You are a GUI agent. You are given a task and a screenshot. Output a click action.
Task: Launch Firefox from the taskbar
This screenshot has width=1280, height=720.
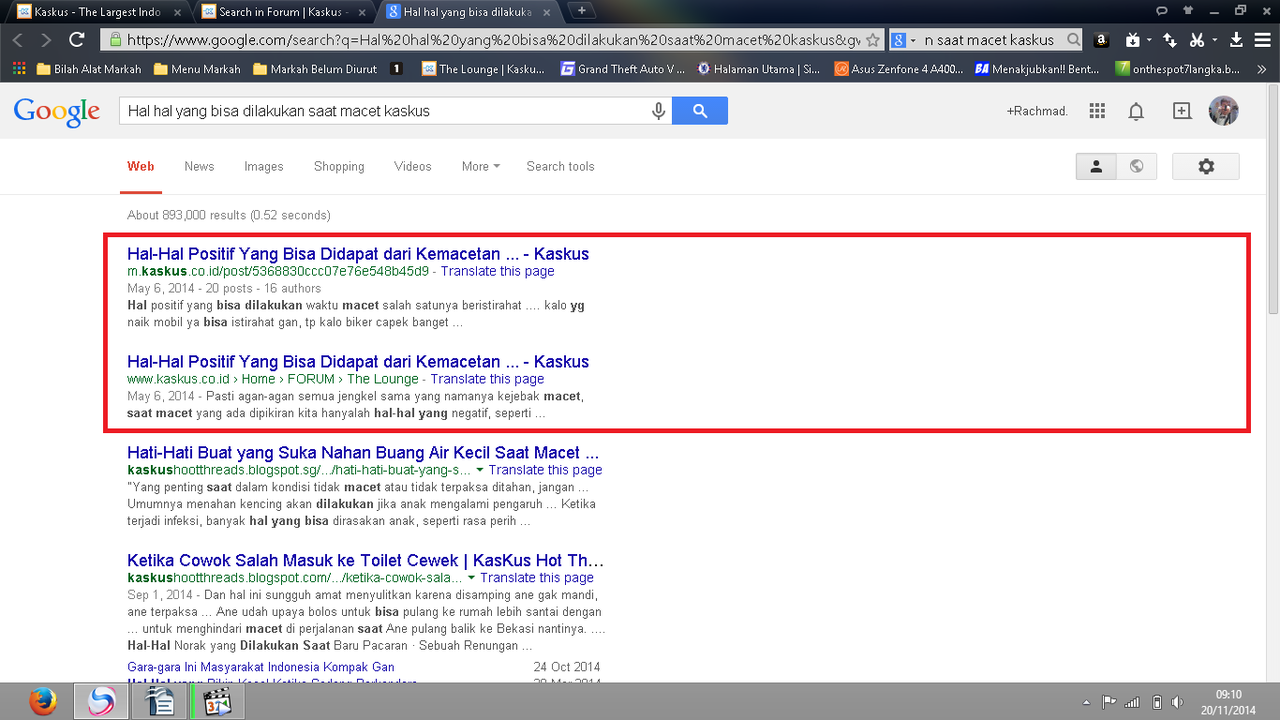(x=42, y=702)
